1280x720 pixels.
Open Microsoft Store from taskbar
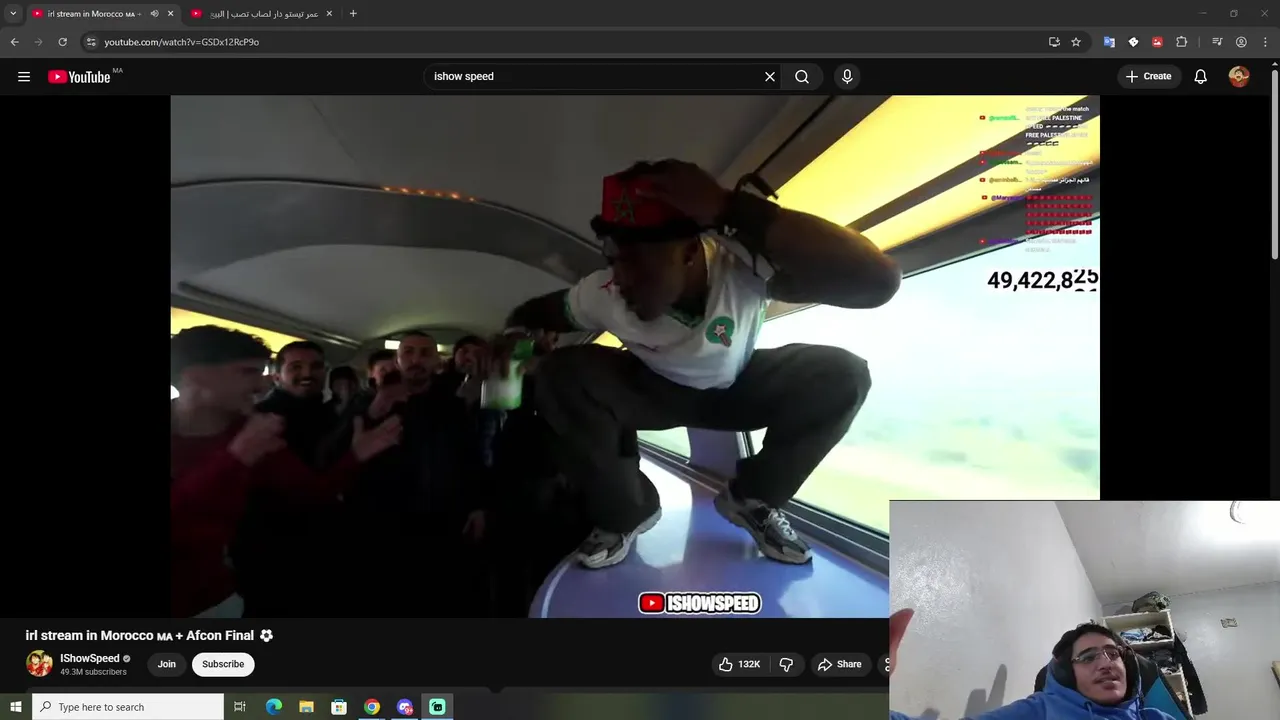coord(339,707)
